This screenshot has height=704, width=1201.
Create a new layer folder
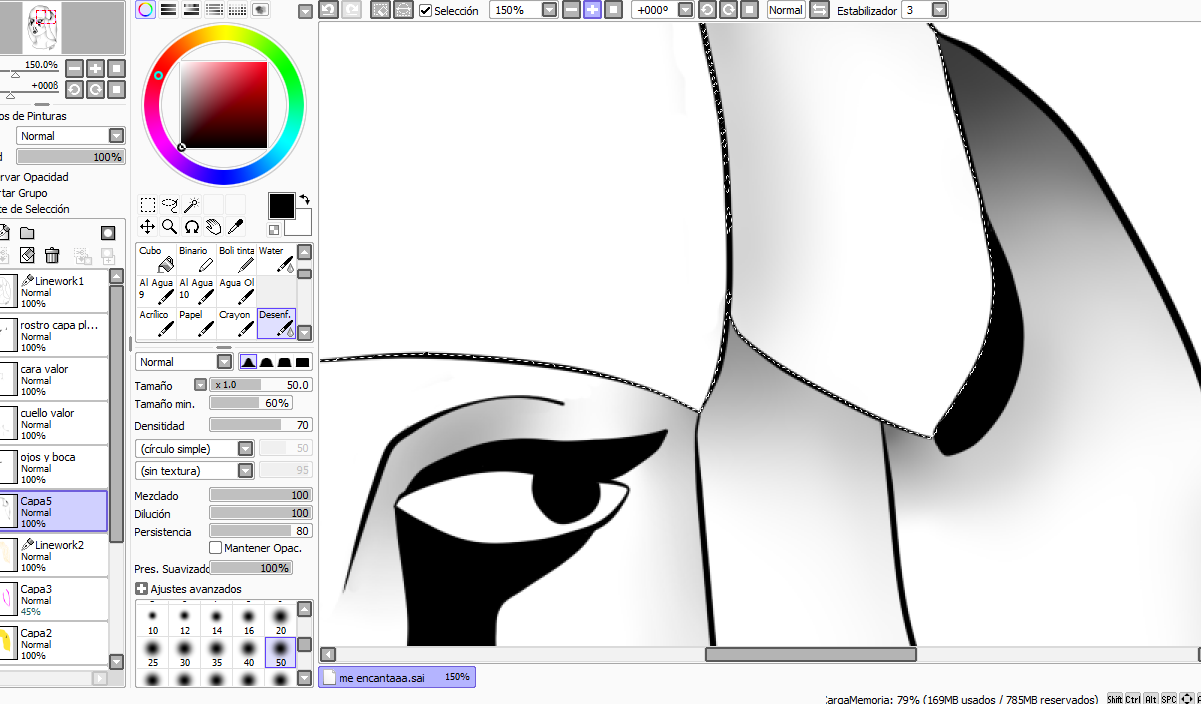click(28, 233)
